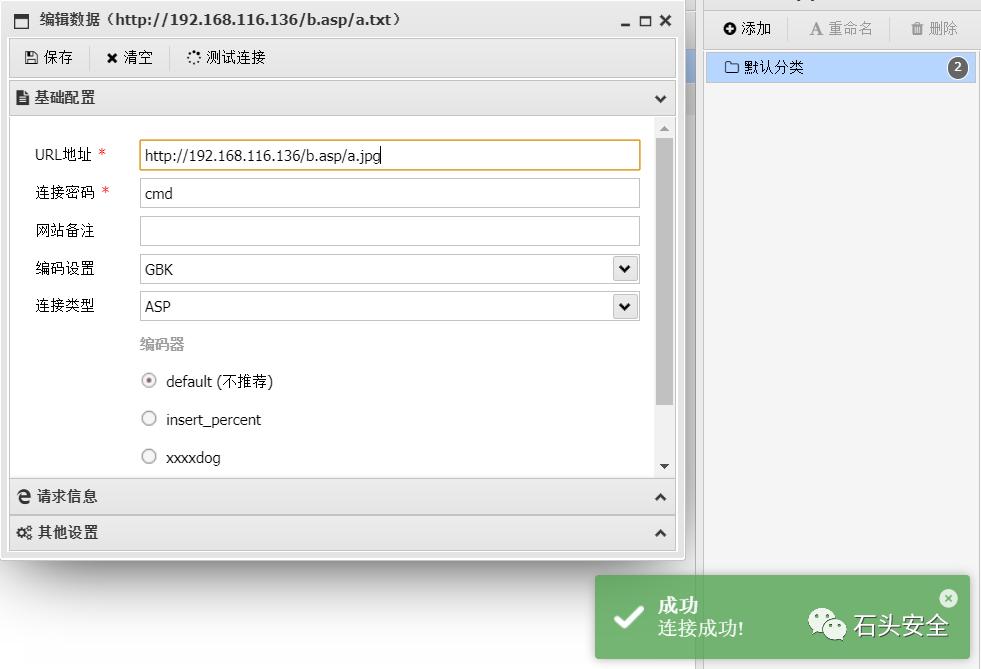The image size is (981, 669).
Task: Select the xxxxdog encoder radio
Action: point(149,457)
